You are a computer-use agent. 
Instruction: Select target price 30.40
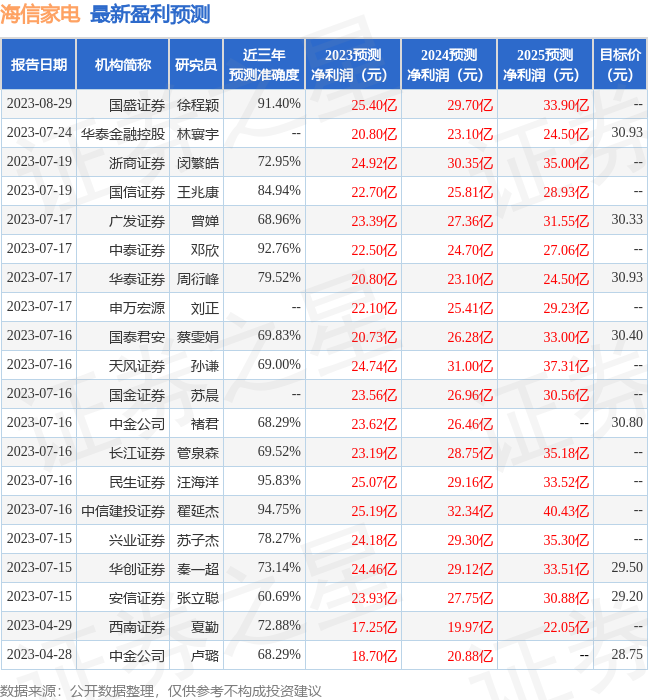pos(627,336)
